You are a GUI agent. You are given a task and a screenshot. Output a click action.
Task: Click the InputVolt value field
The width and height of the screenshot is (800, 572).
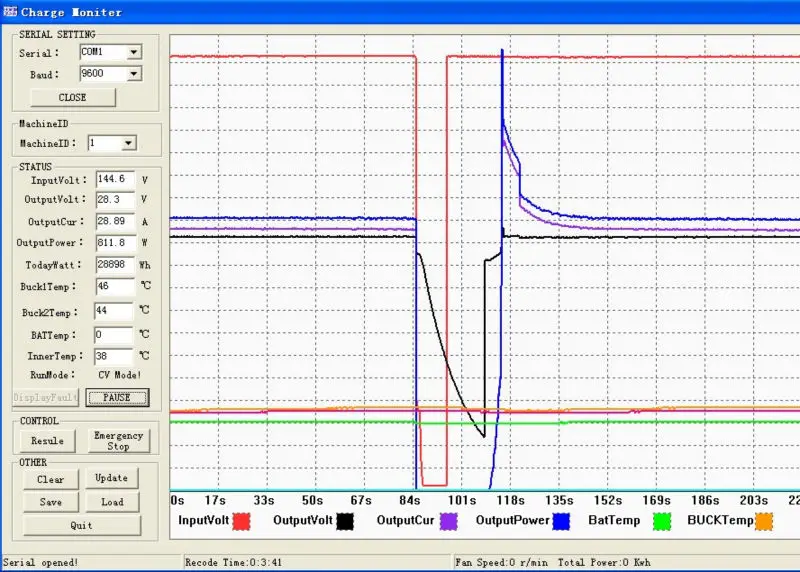coord(115,179)
